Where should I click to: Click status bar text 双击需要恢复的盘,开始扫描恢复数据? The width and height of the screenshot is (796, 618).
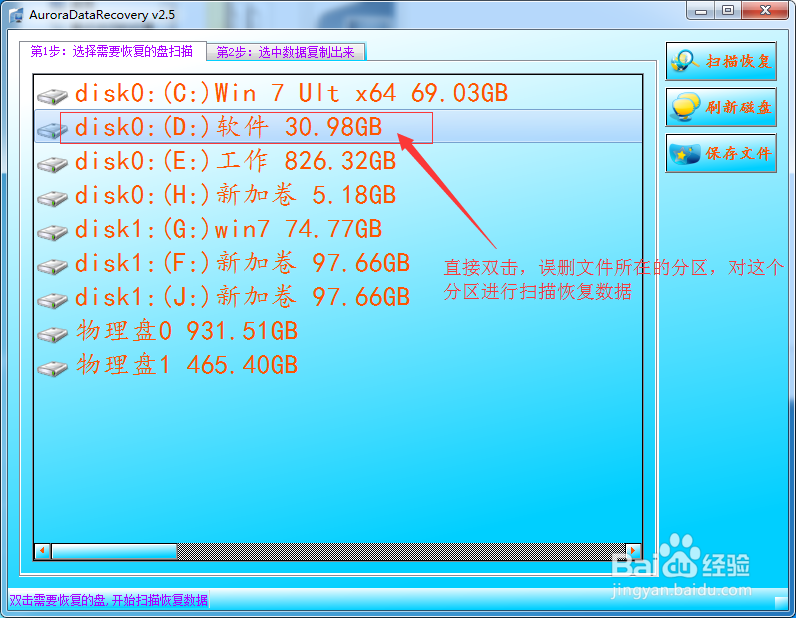(109, 601)
